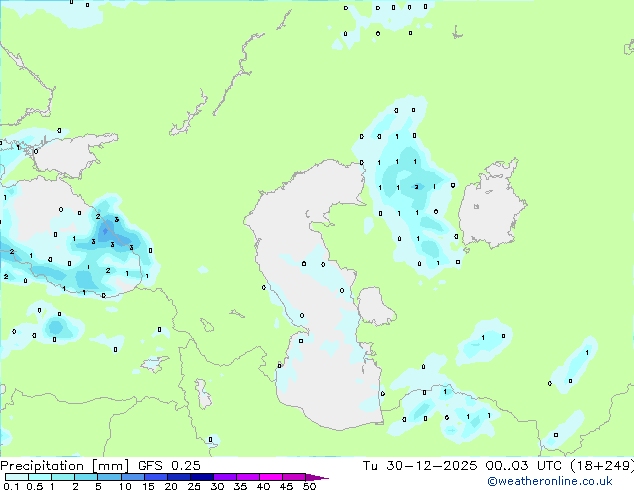Select the 'GFS 0.25' model label
The width and height of the screenshot is (634, 490).
[x=169, y=466]
